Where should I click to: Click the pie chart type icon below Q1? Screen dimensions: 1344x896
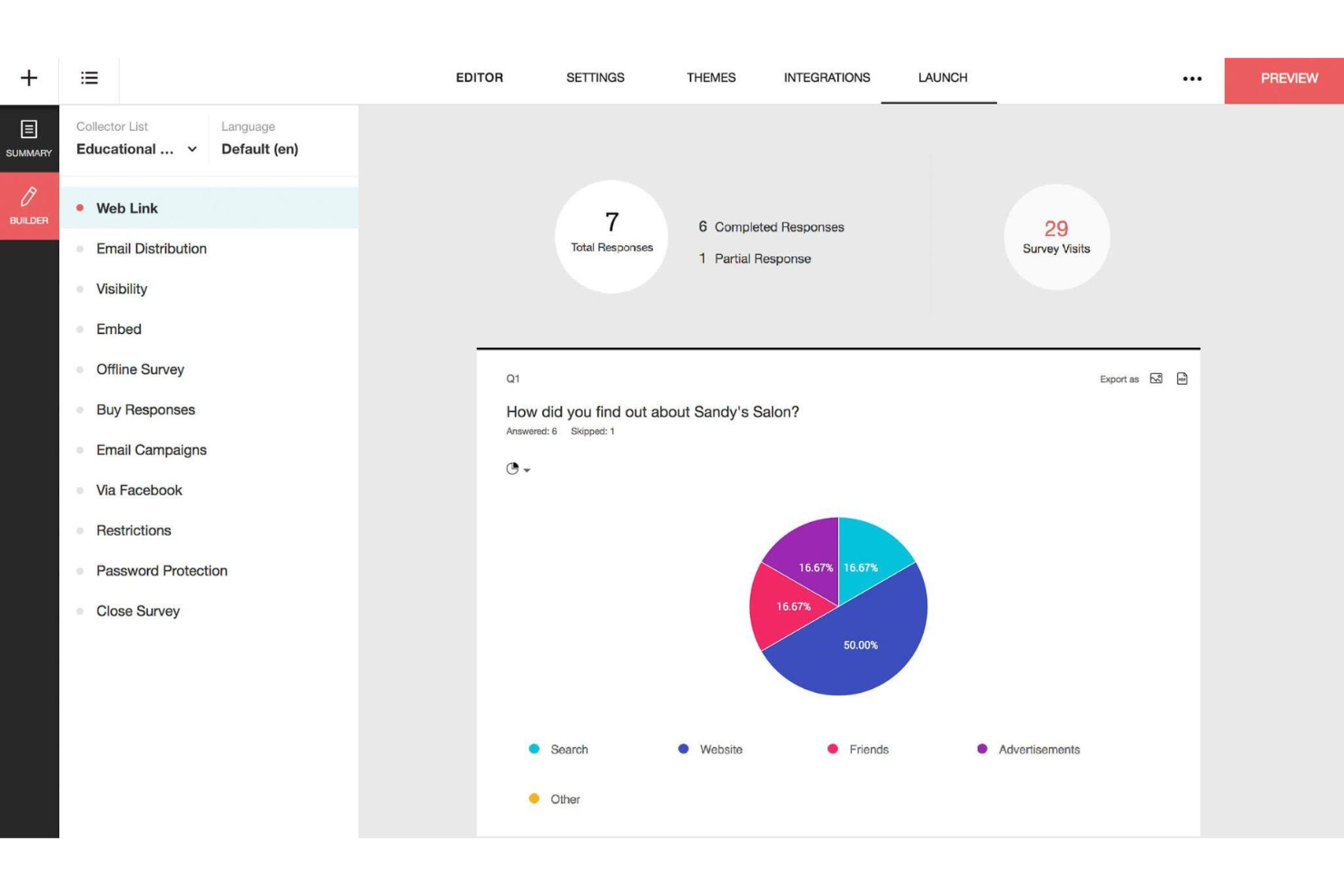(x=511, y=468)
